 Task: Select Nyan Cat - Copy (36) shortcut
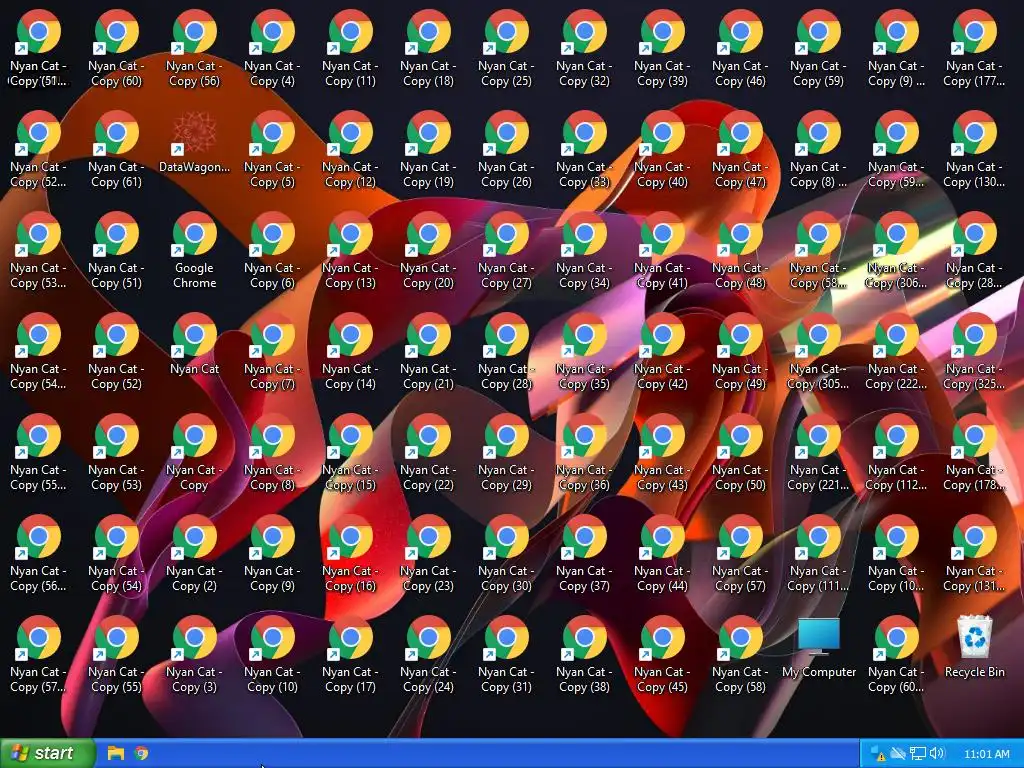[584, 453]
